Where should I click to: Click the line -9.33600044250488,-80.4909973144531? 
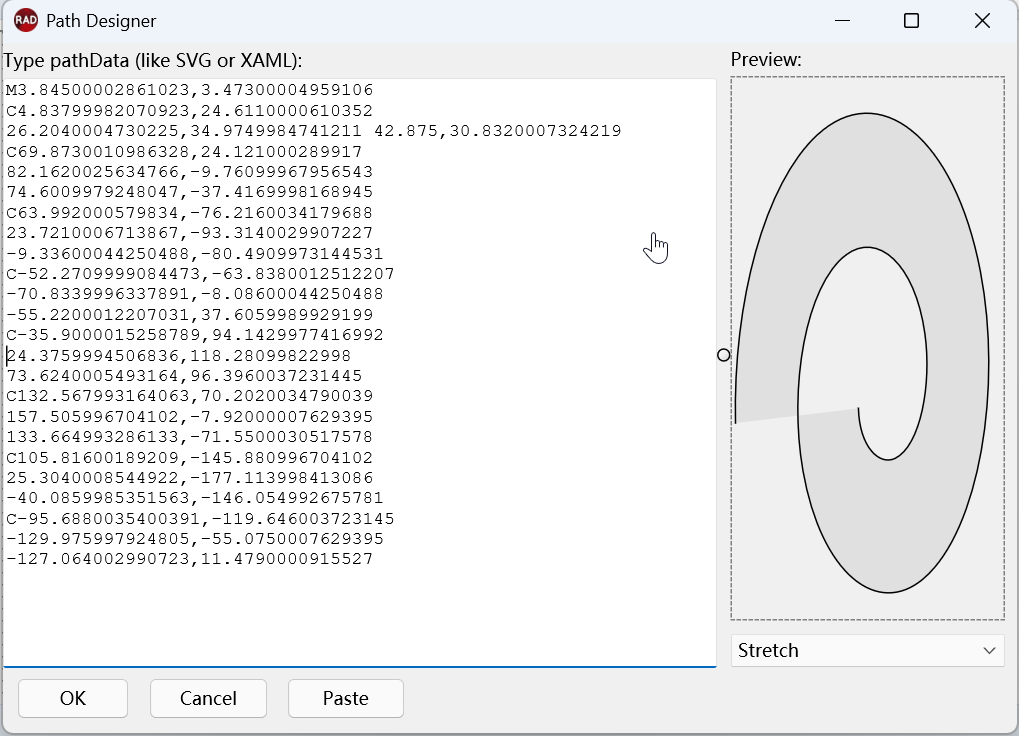(195, 253)
